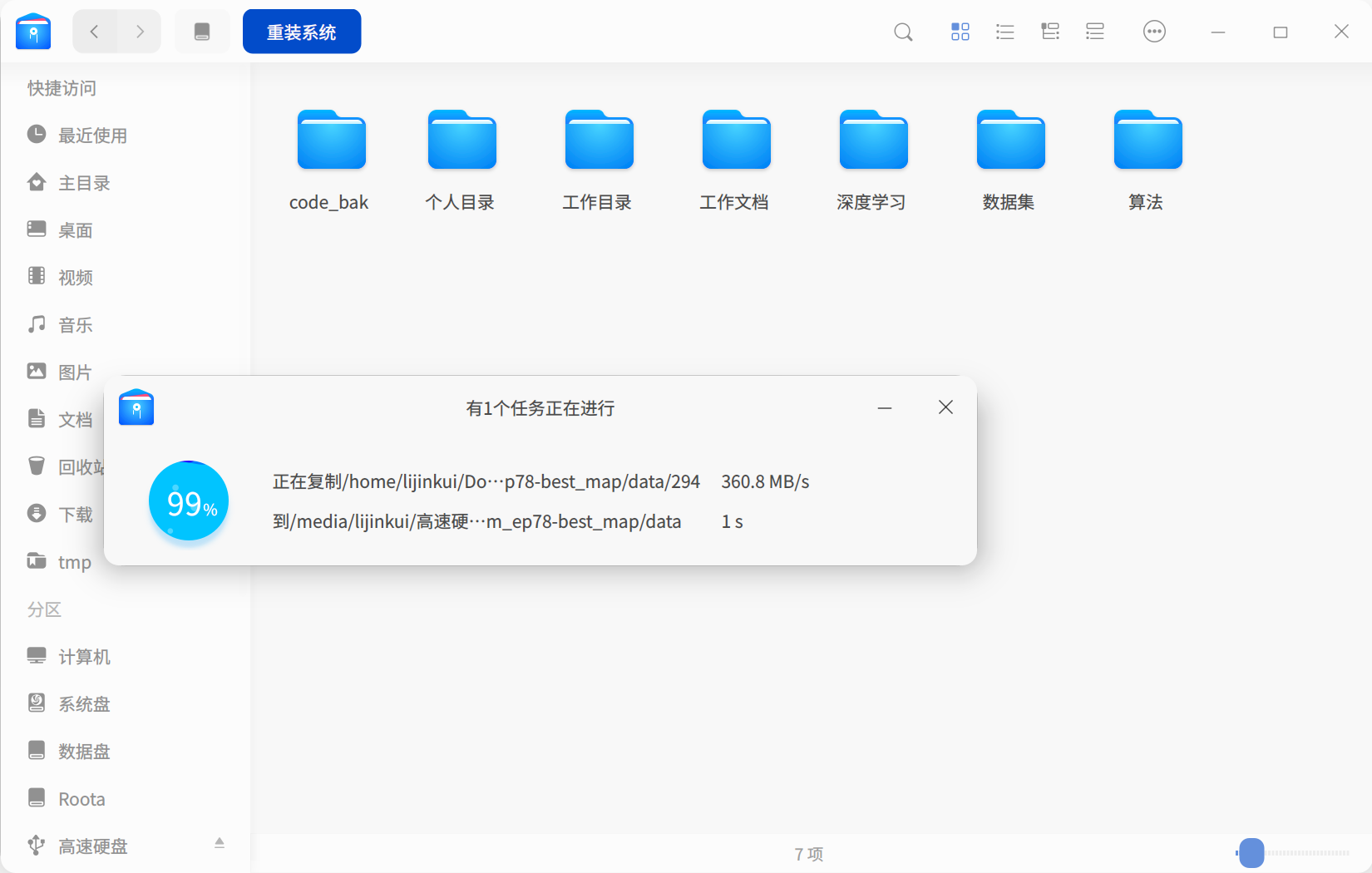
Task: Open the more options menu icon
Action: pos(1154,32)
